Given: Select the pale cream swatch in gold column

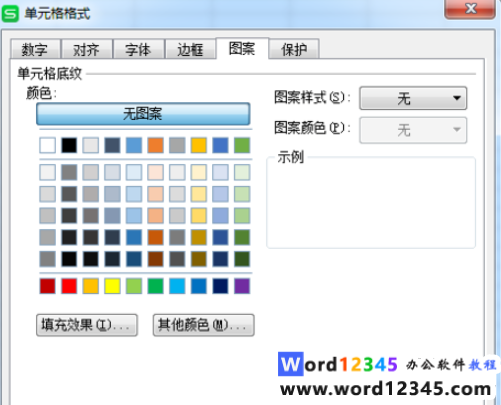Looking at the screenshot, I should 199,172.
